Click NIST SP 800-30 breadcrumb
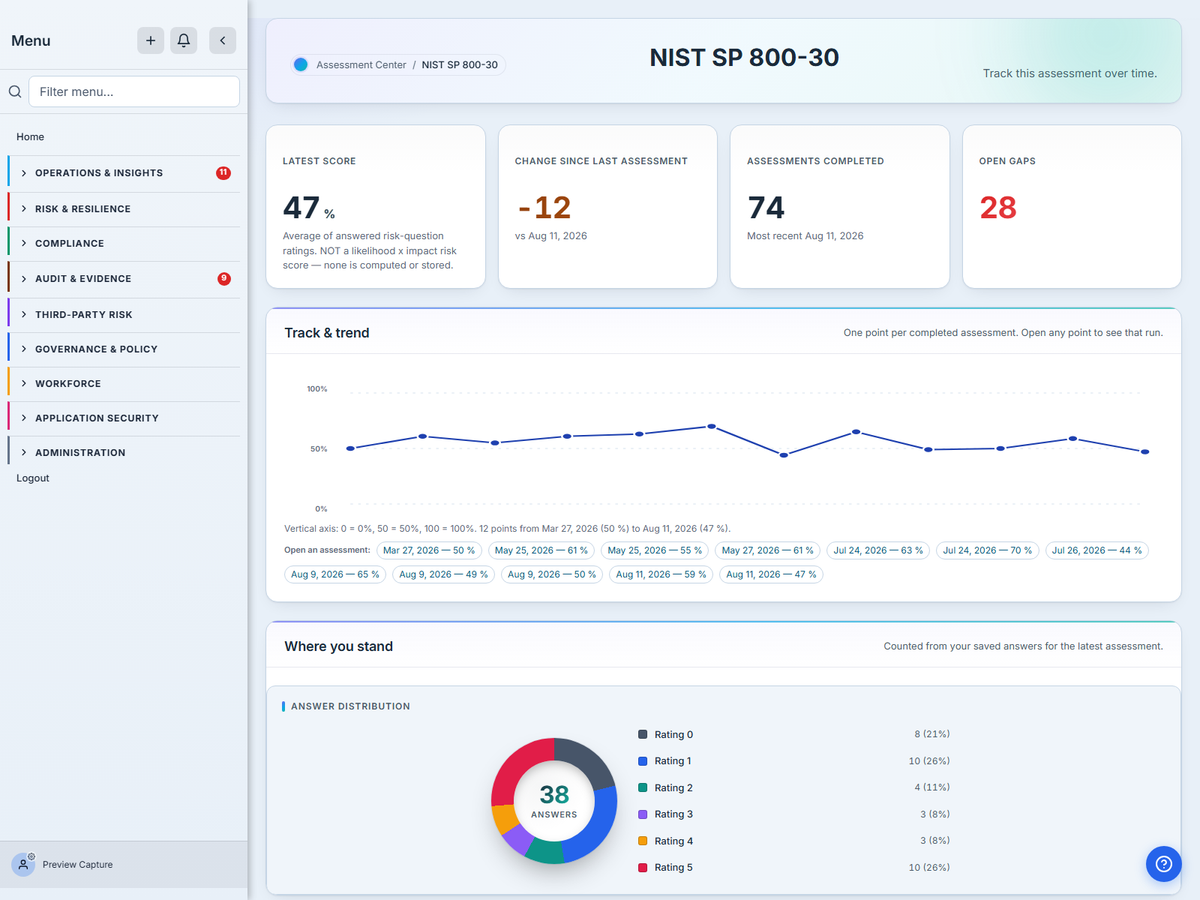The image size is (1200, 900). click(460, 65)
